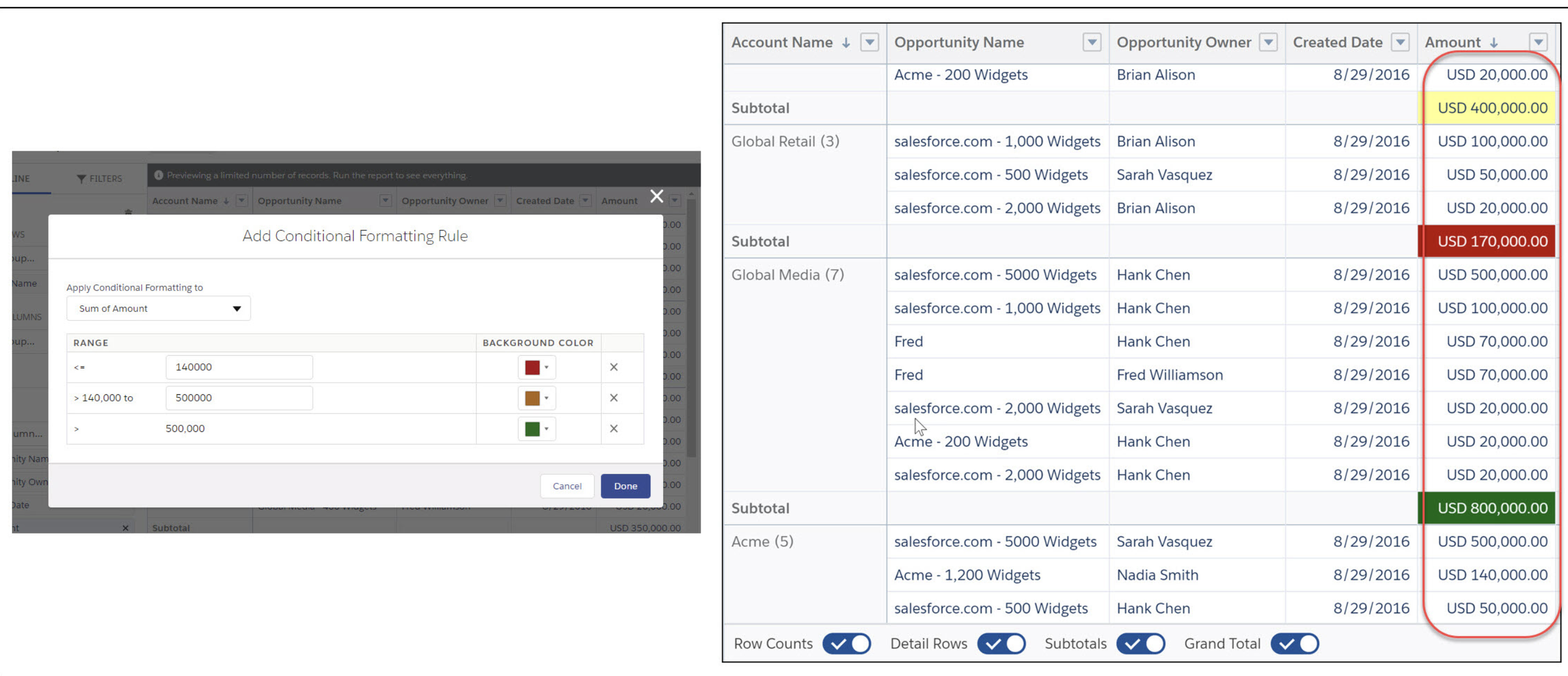Toggle the Row Counts switch
This screenshot has width=1568, height=676.
click(x=847, y=644)
